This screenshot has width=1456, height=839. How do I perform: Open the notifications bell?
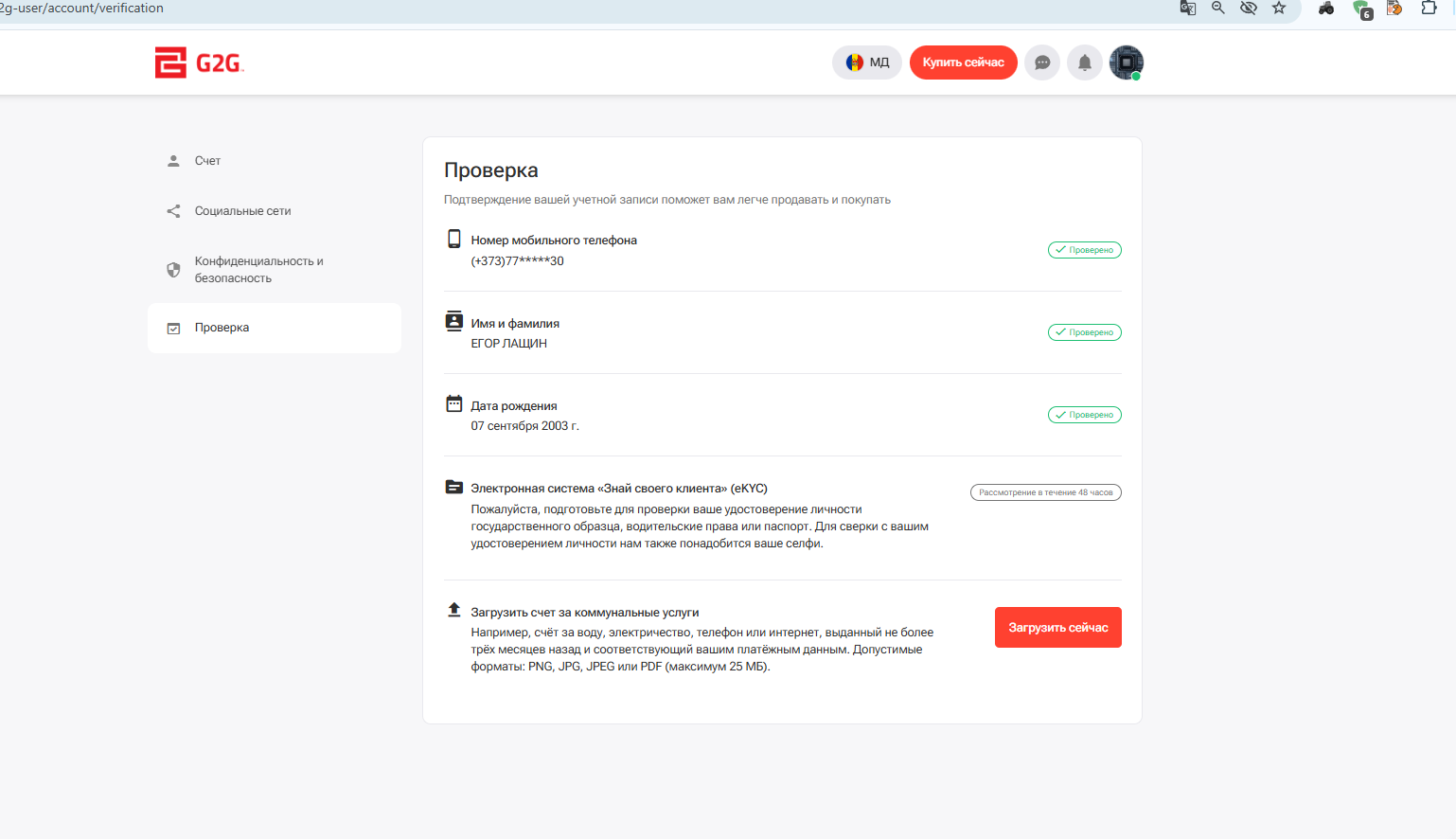(x=1085, y=62)
